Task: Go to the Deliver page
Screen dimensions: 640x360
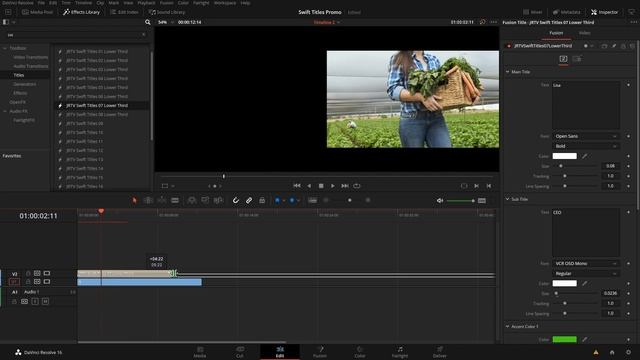Action: click(x=440, y=352)
